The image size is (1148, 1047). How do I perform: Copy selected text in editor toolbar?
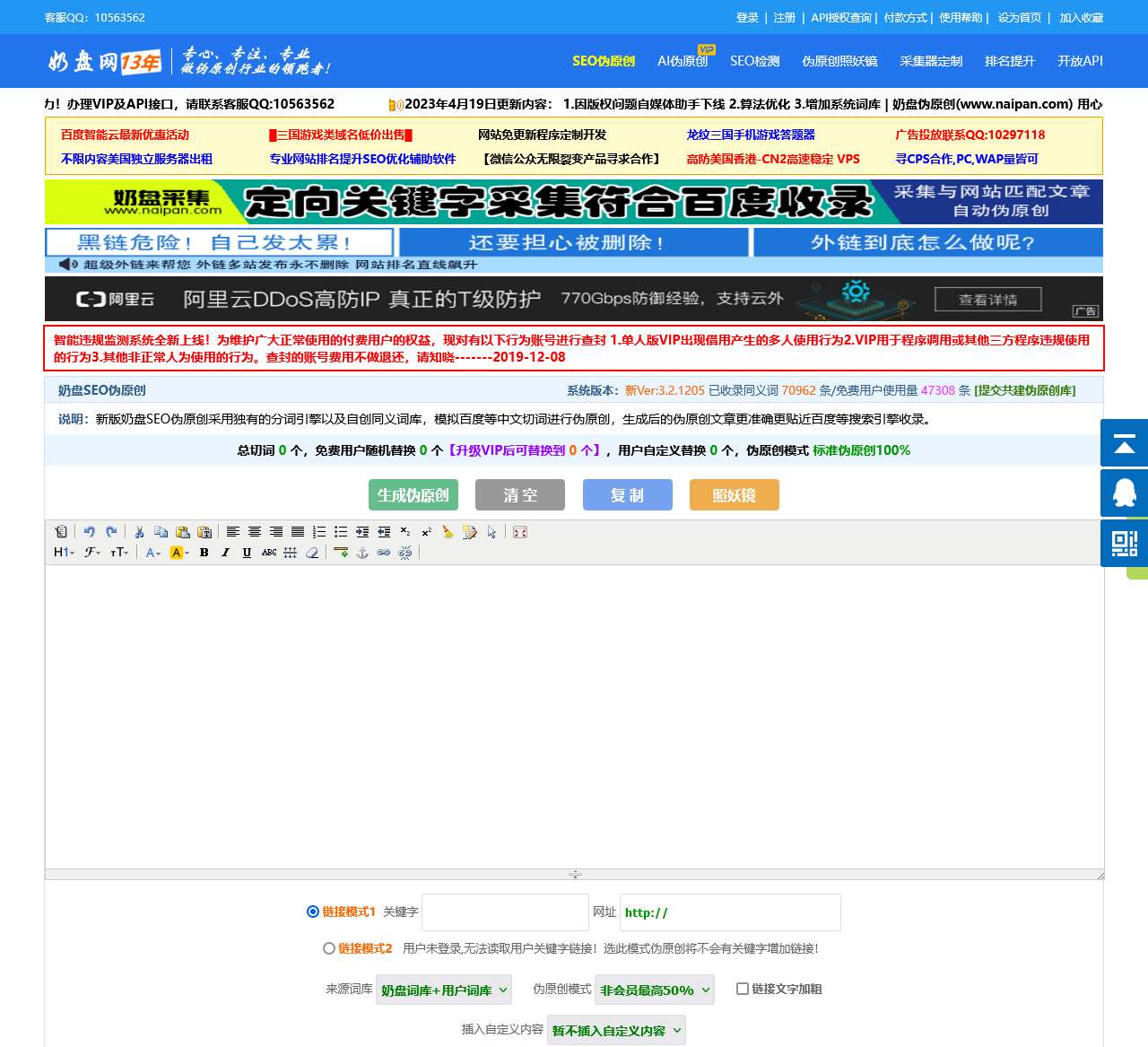pyautogui.click(x=161, y=532)
